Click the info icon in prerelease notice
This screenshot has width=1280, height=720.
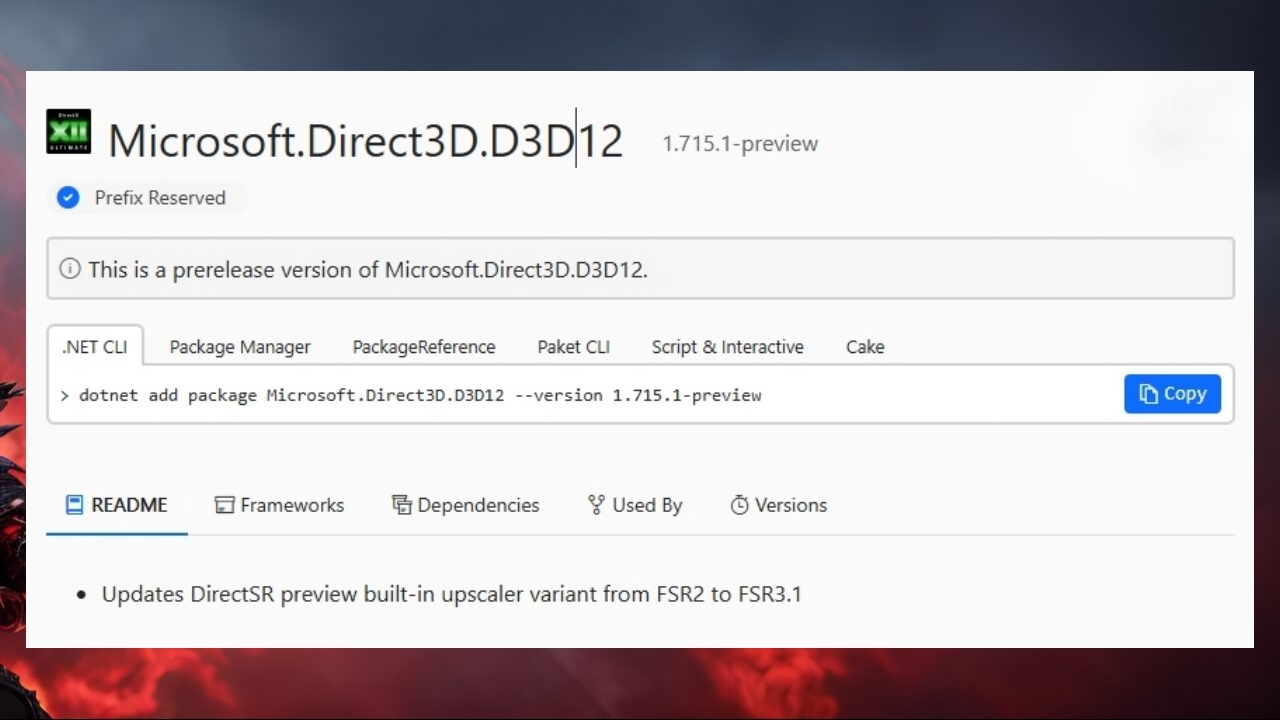pyautogui.click(x=70, y=269)
